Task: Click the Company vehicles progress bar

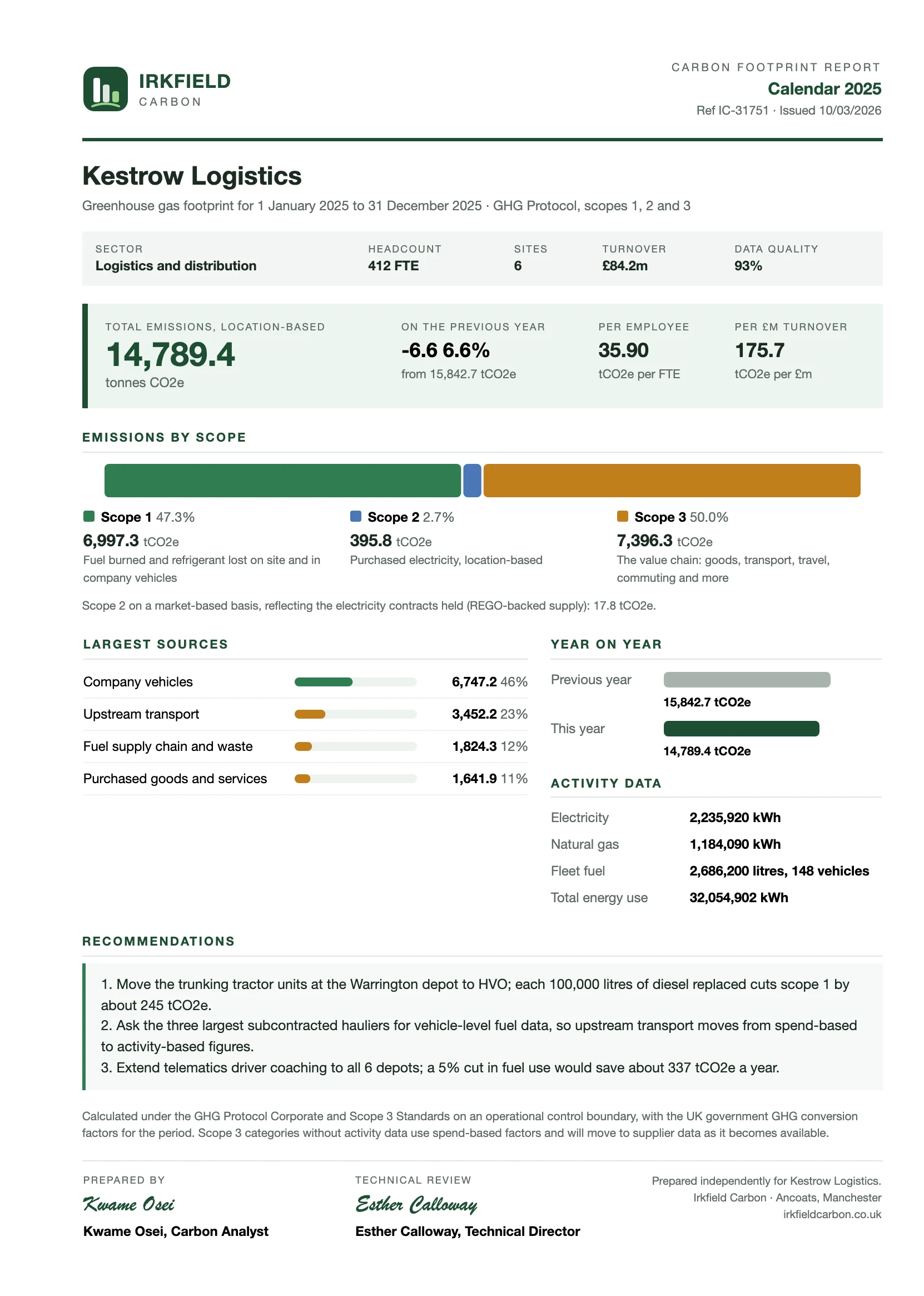Action: tap(356, 682)
